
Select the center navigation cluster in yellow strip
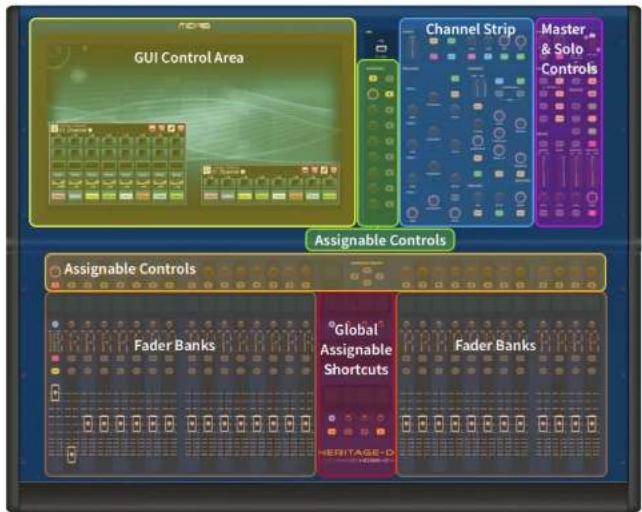[367, 276]
